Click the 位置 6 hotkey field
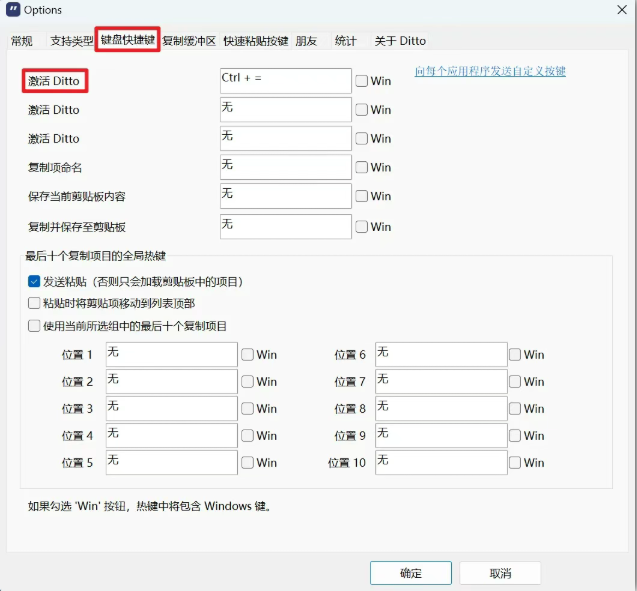Screen dimensions: 637x591 tap(441, 354)
